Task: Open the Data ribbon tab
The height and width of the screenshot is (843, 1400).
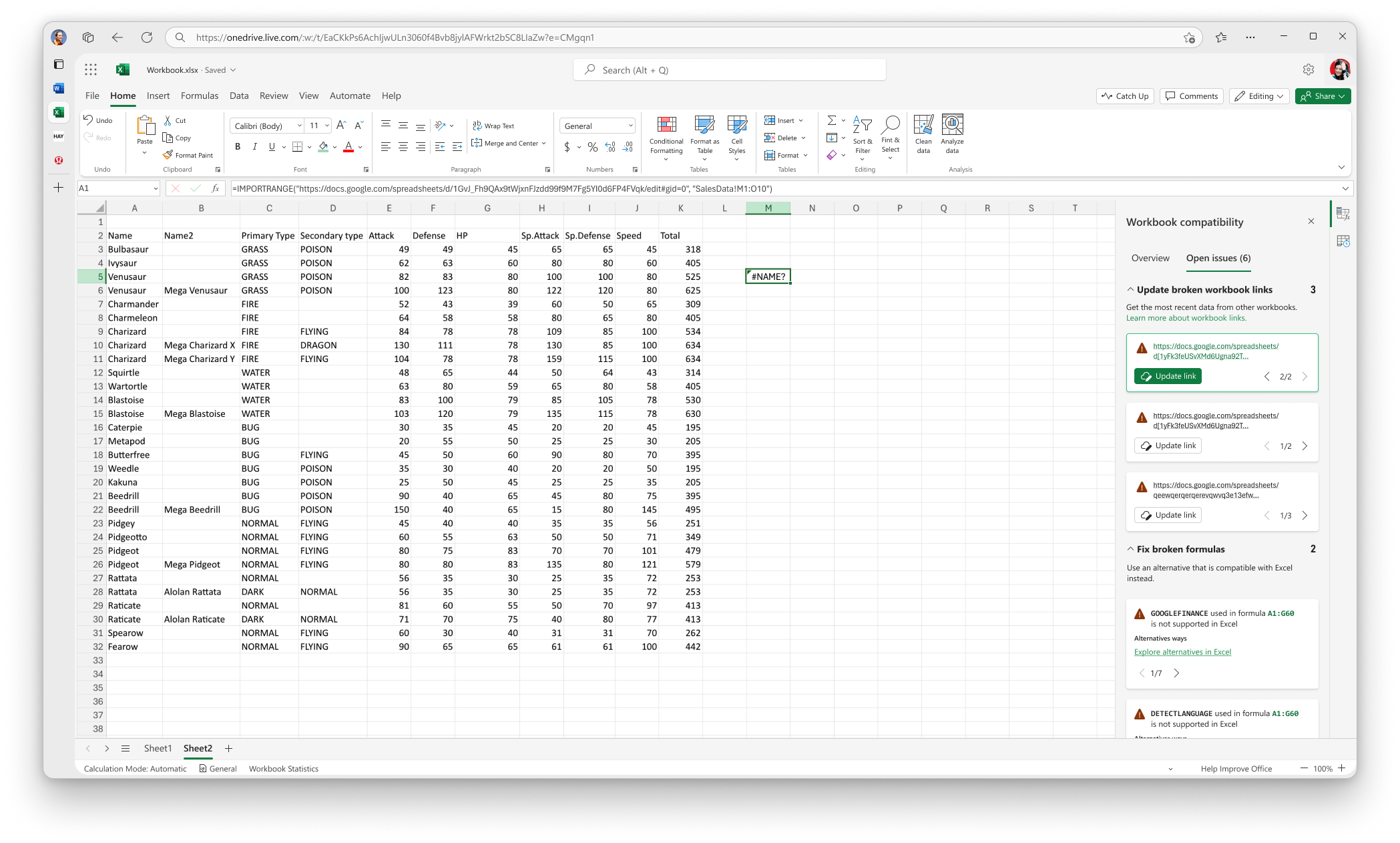Action: click(x=238, y=96)
